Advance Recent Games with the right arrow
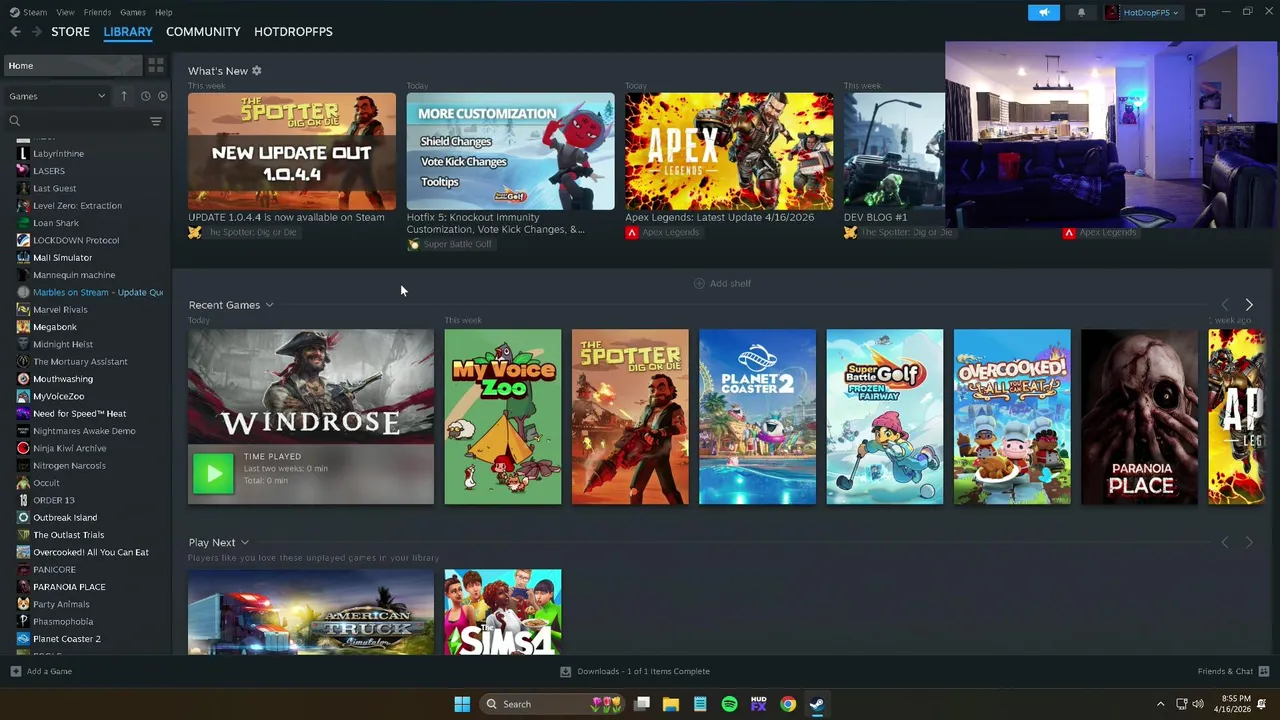Screen dimensions: 1280x720 (x=1249, y=304)
